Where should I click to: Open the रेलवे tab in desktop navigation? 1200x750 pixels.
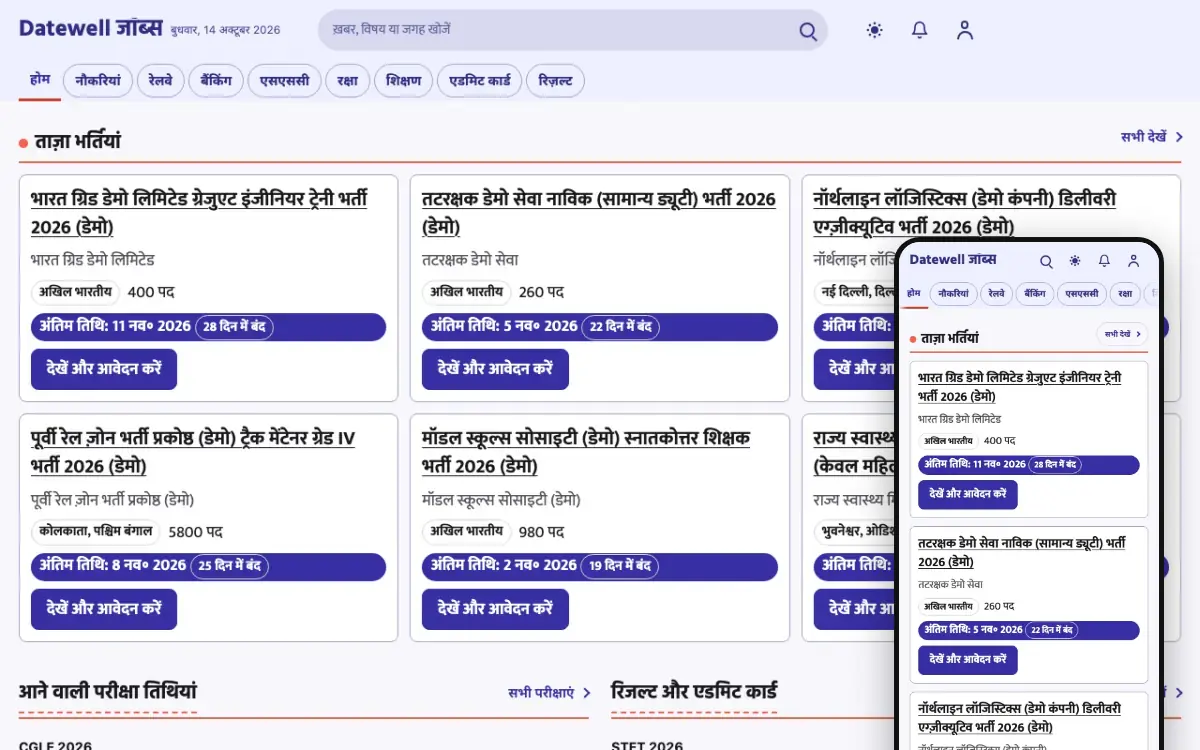tap(160, 81)
